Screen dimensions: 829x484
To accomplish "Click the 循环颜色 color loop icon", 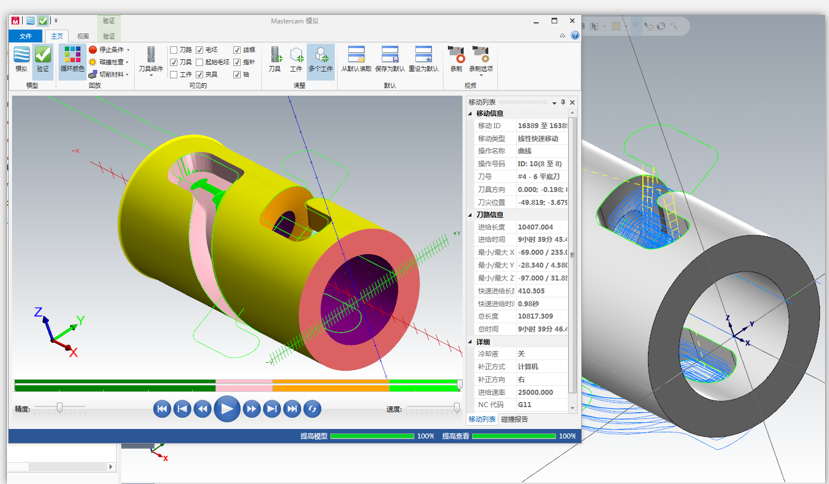I will (72, 58).
